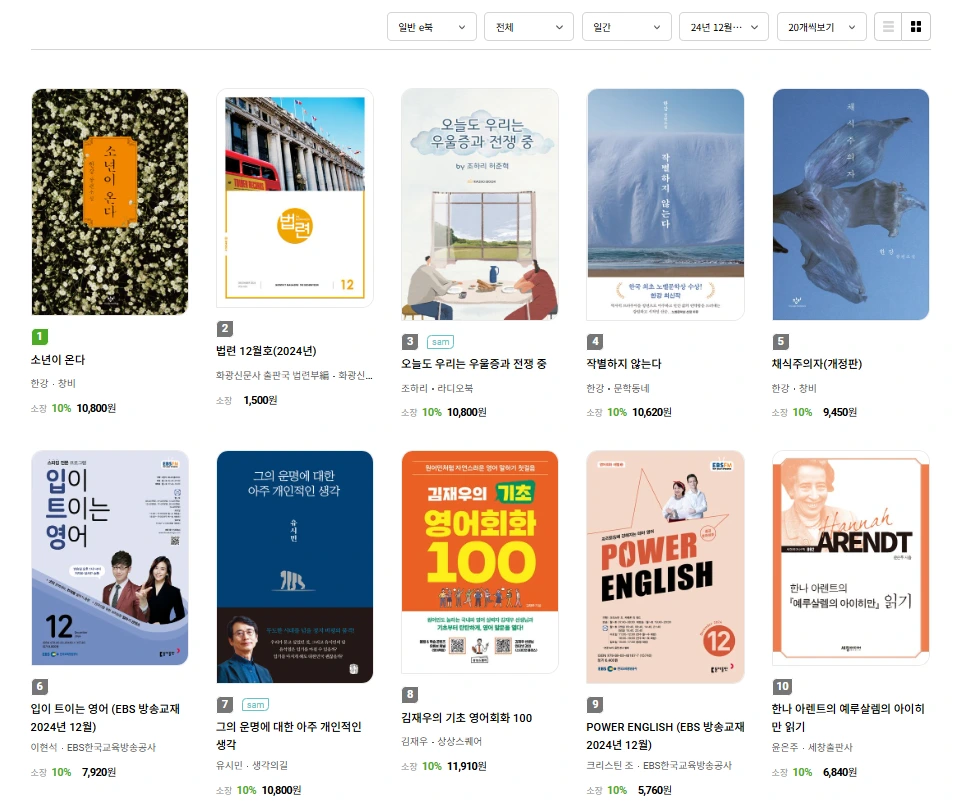The height and width of the screenshot is (804, 957).
Task: Click the title link 작별하지 않는다
Action: pos(624,364)
